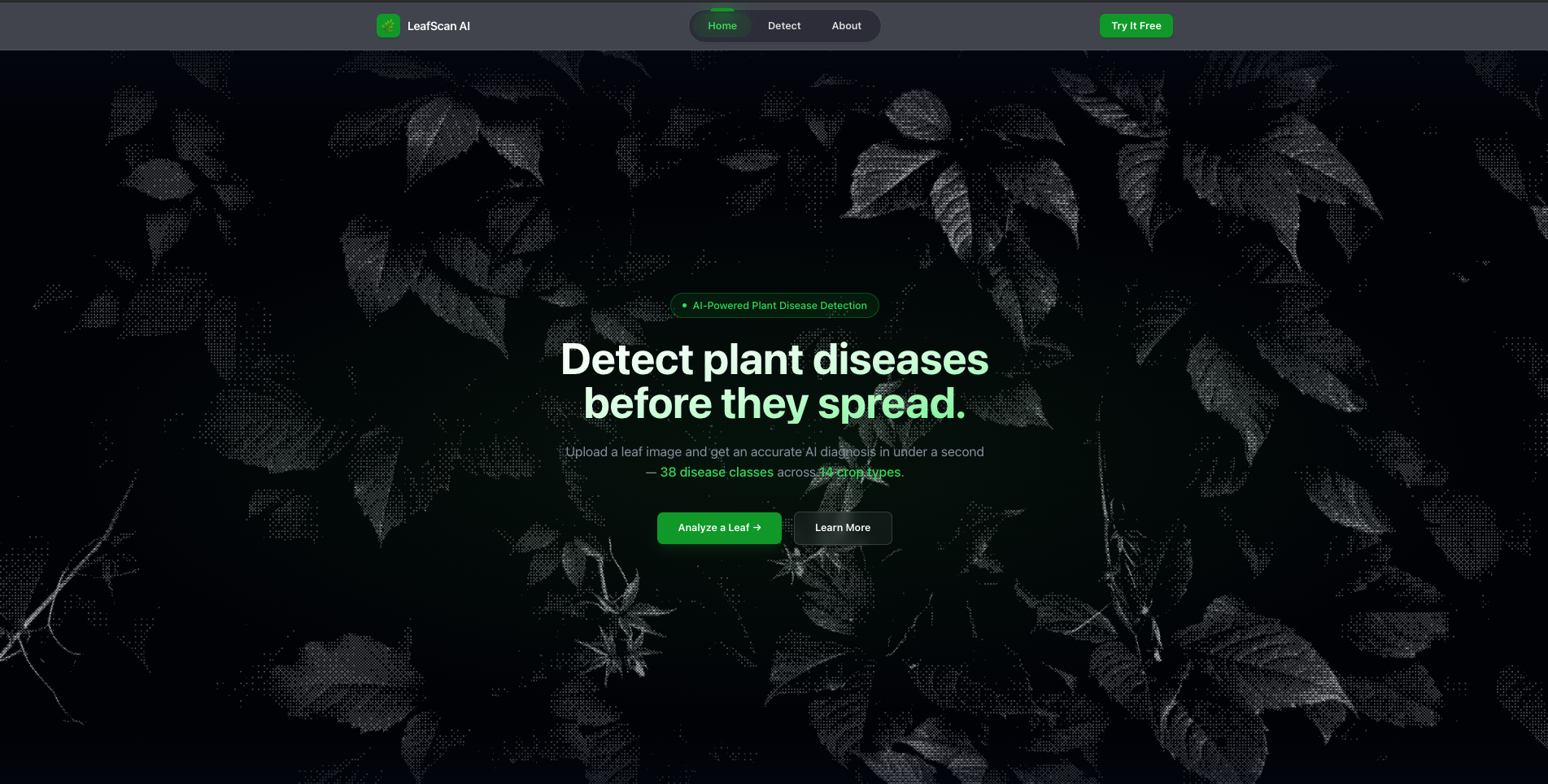Click the subtitle about leaf image upload
The image size is (1548, 784).
pos(774,451)
